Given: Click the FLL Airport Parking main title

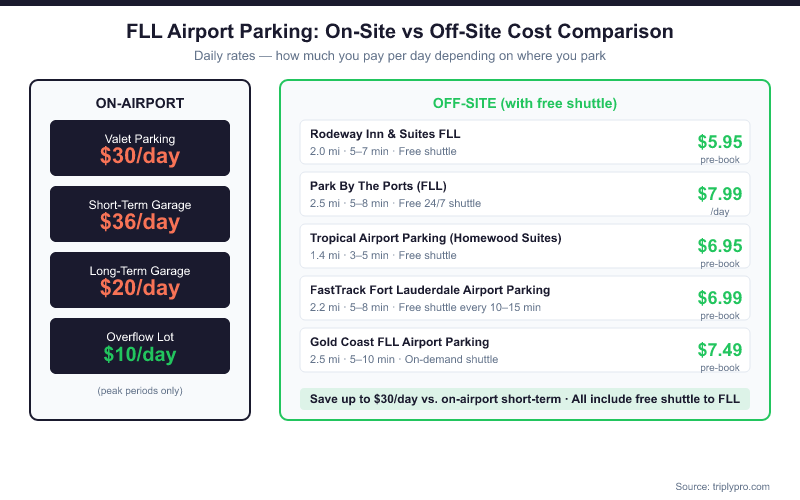Looking at the screenshot, I should click(400, 31).
